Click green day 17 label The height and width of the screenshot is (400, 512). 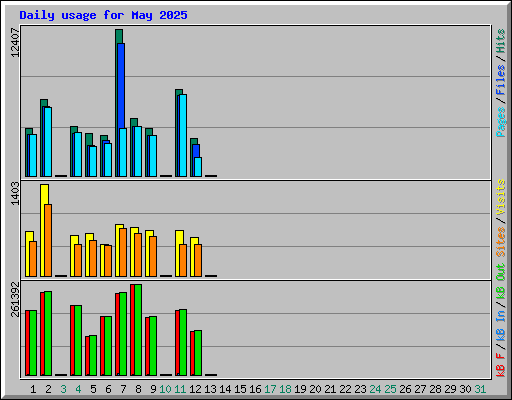coord(270,389)
